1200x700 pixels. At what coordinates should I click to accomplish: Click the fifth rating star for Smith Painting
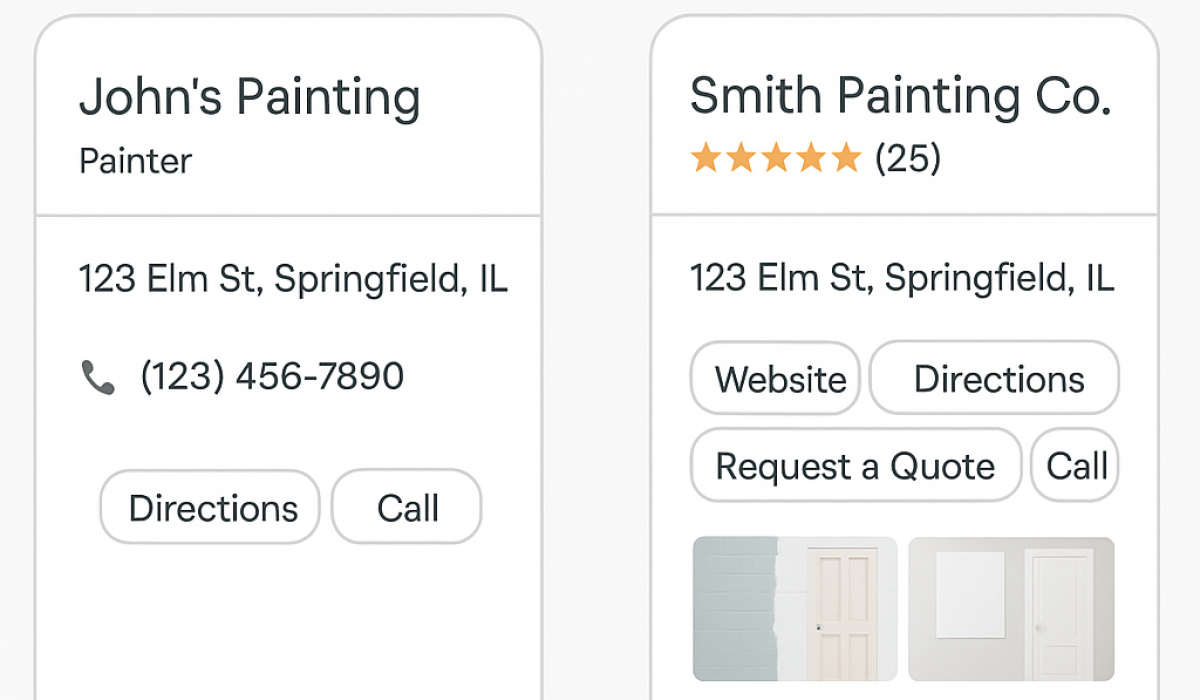tap(846, 158)
